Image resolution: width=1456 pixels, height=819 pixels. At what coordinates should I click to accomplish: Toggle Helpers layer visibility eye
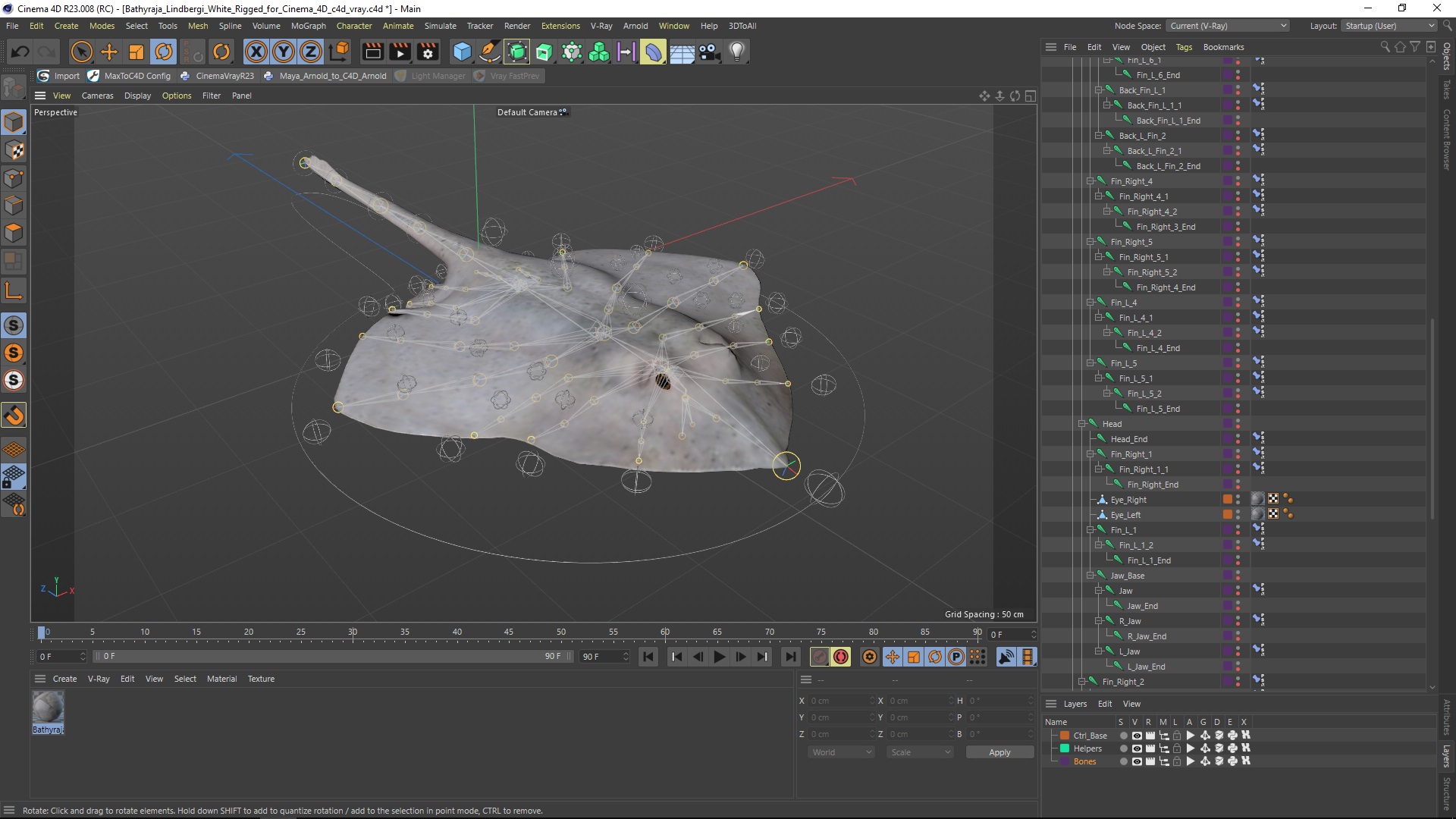[1136, 748]
